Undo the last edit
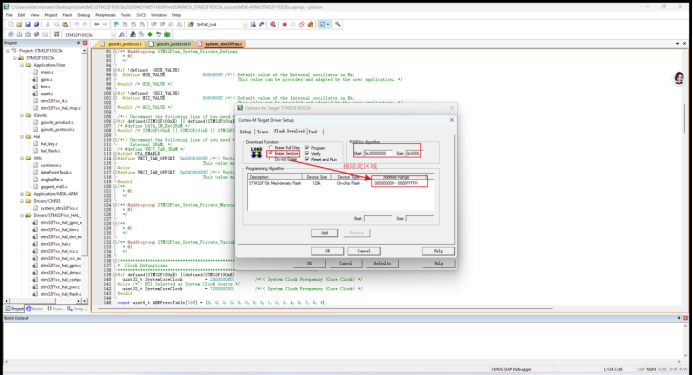This screenshot has height=375, width=693. (x=76, y=24)
